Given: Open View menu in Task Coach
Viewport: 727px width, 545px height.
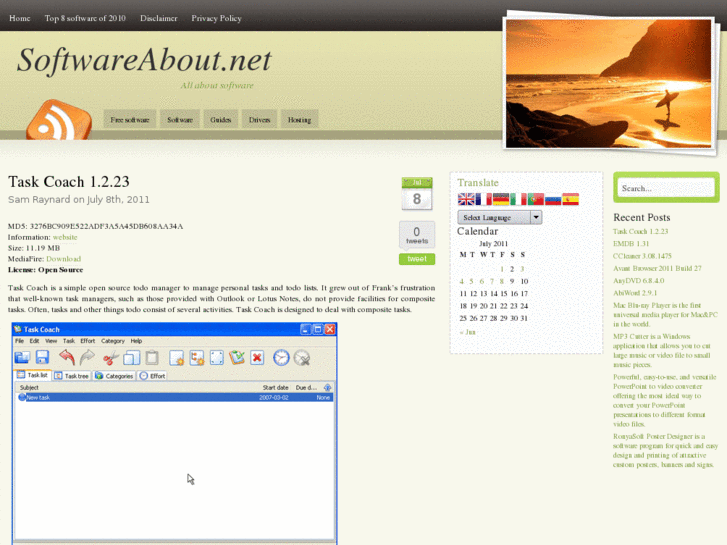Looking at the screenshot, I should pyautogui.click(x=51, y=340).
